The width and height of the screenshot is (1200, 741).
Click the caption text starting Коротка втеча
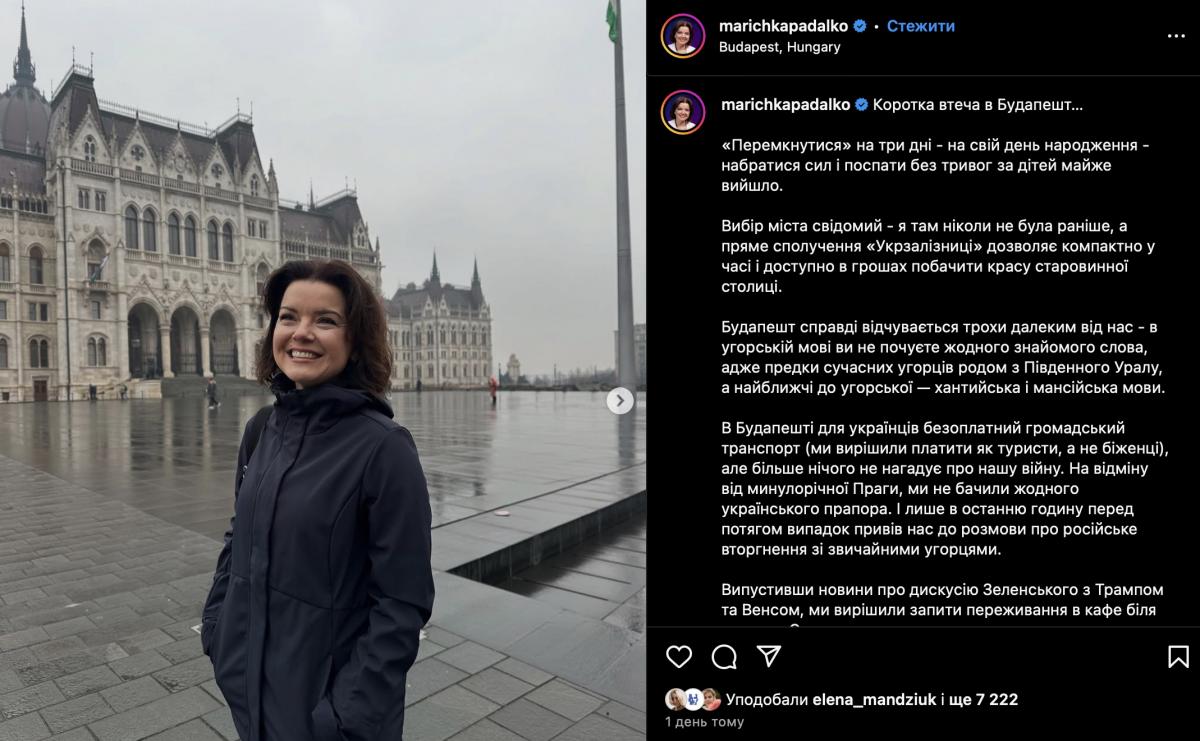click(978, 104)
